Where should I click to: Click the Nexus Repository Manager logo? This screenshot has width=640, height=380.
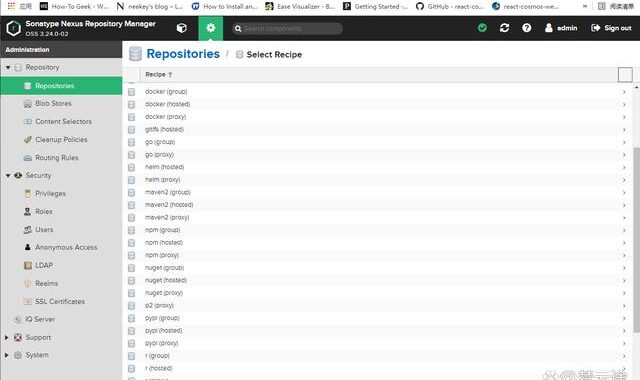tap(13, 28)
